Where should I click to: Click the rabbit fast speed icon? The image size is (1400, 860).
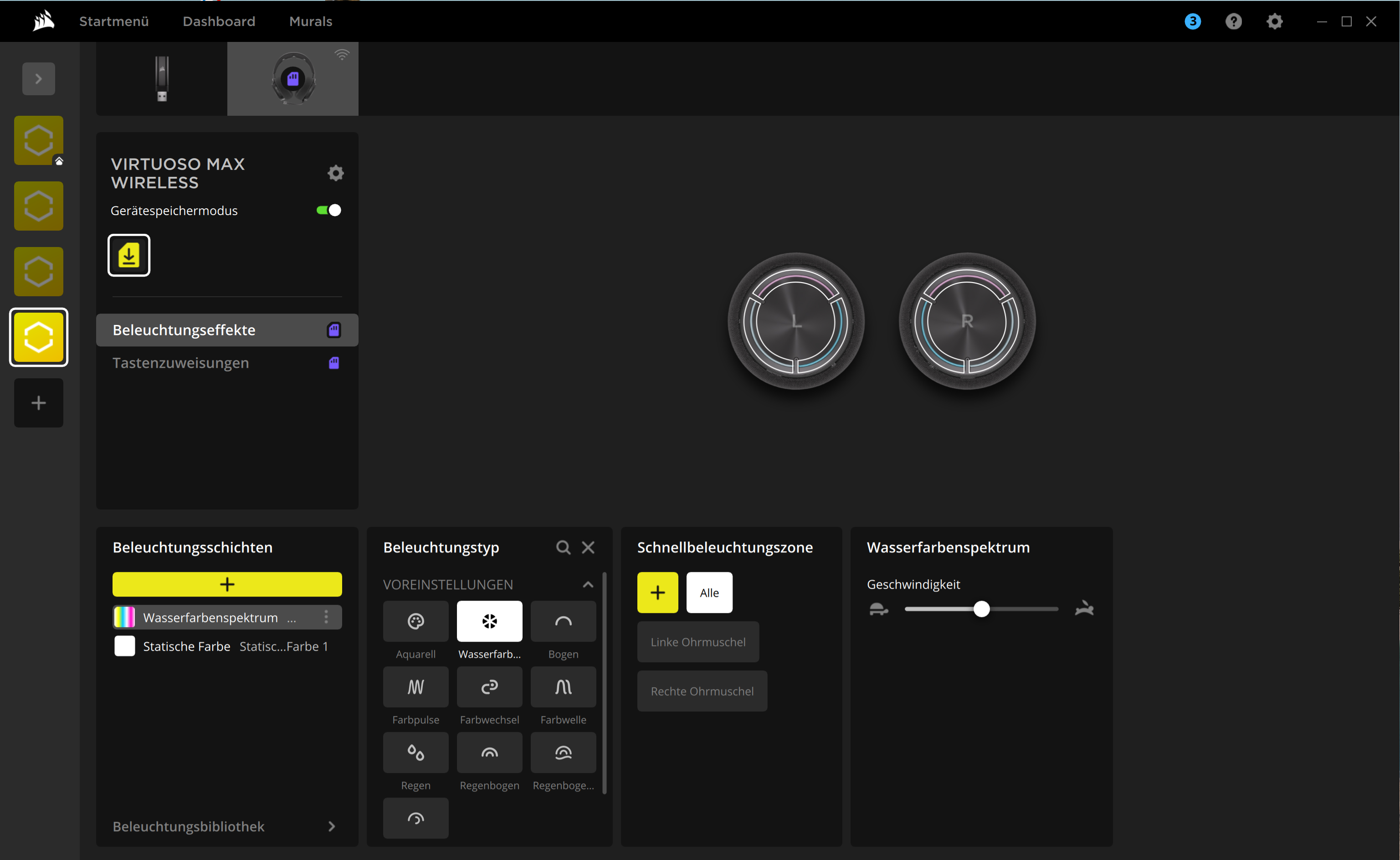tap(1085, 609)
